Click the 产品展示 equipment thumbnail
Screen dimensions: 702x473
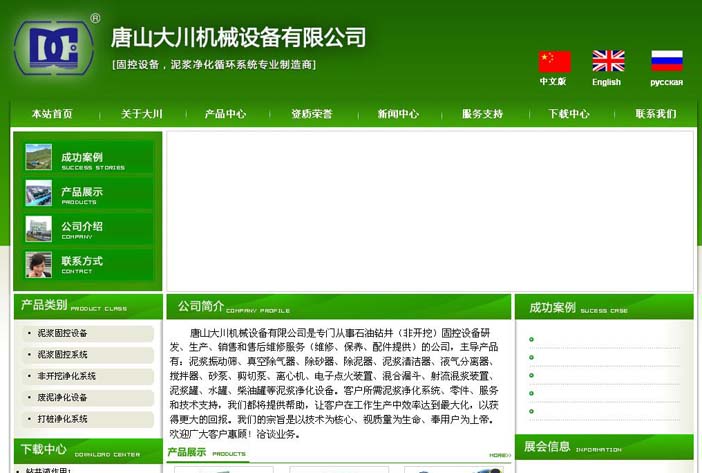(39, 193)
